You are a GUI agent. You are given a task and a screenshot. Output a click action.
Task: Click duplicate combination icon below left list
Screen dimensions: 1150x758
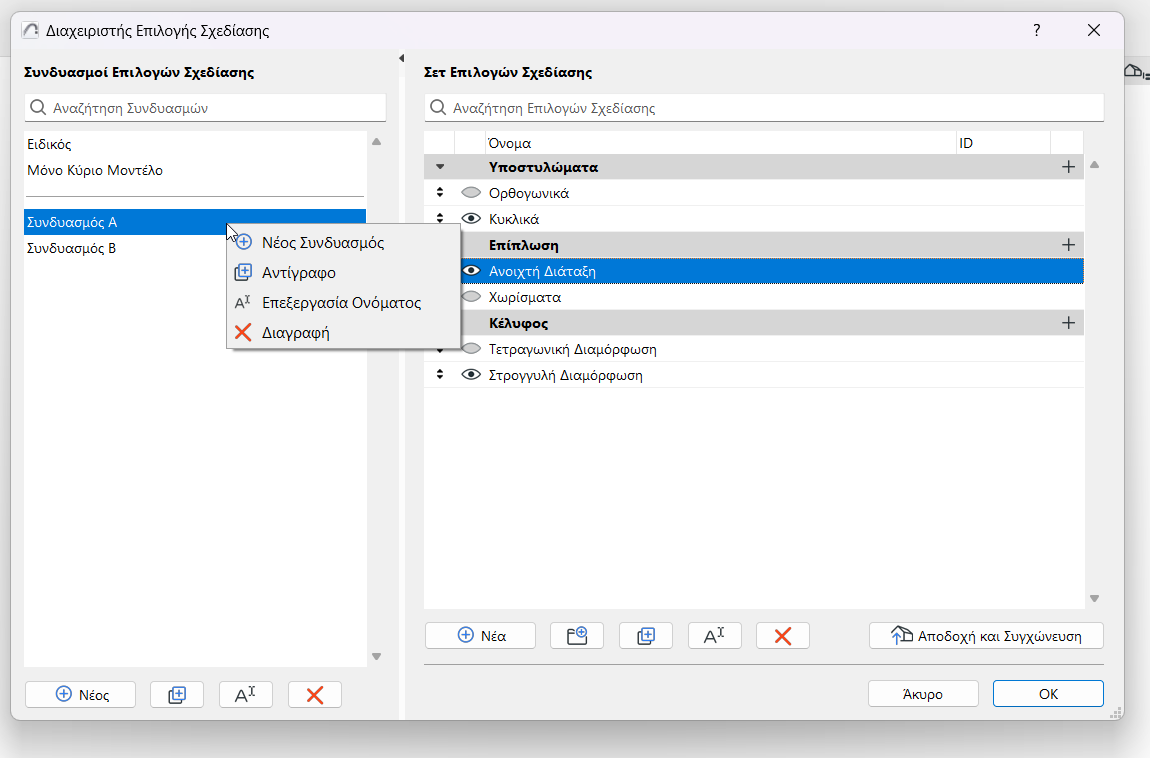177,695
